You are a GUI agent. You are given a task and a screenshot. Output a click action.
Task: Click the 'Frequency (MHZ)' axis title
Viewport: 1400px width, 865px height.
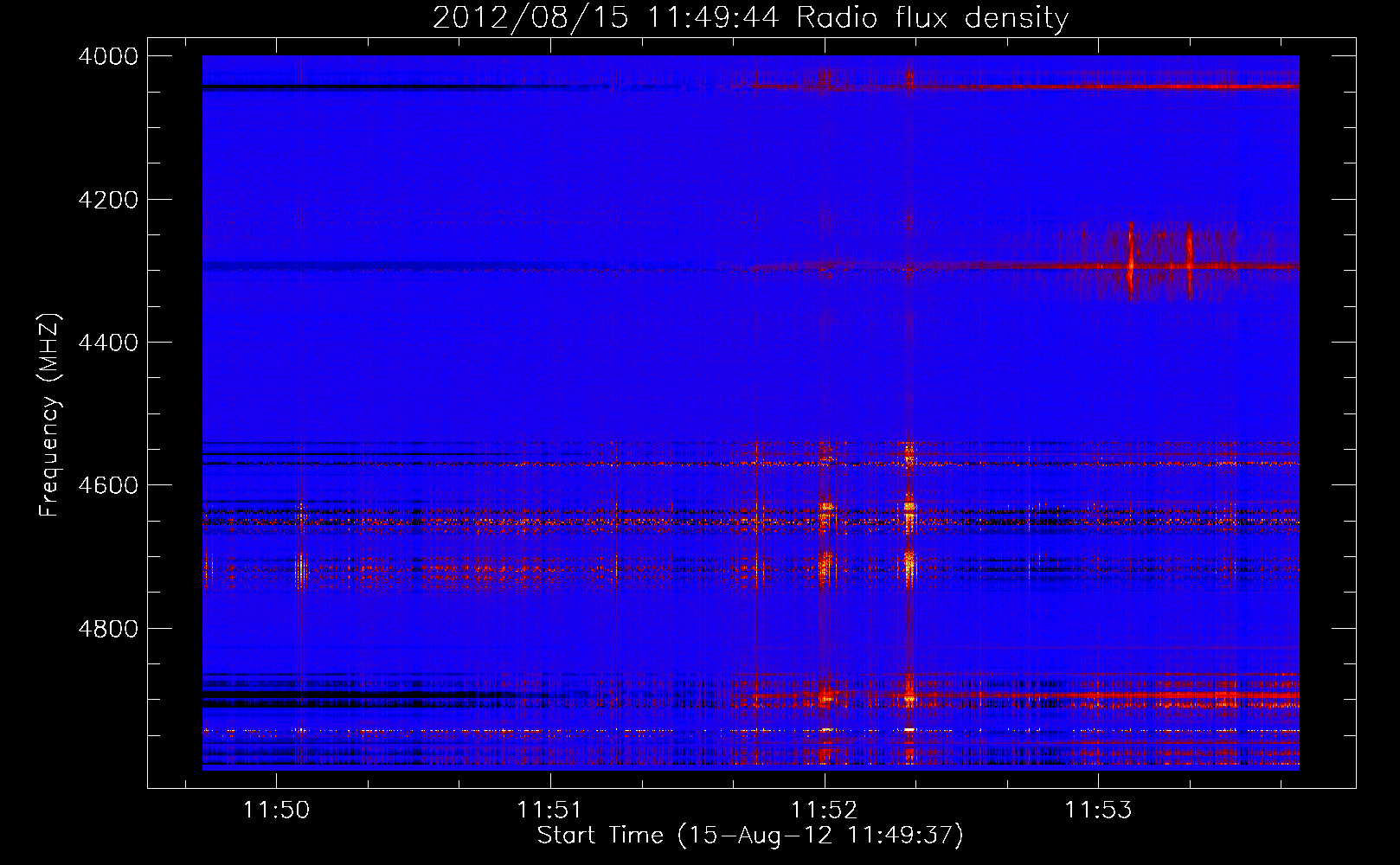[50, 415]
